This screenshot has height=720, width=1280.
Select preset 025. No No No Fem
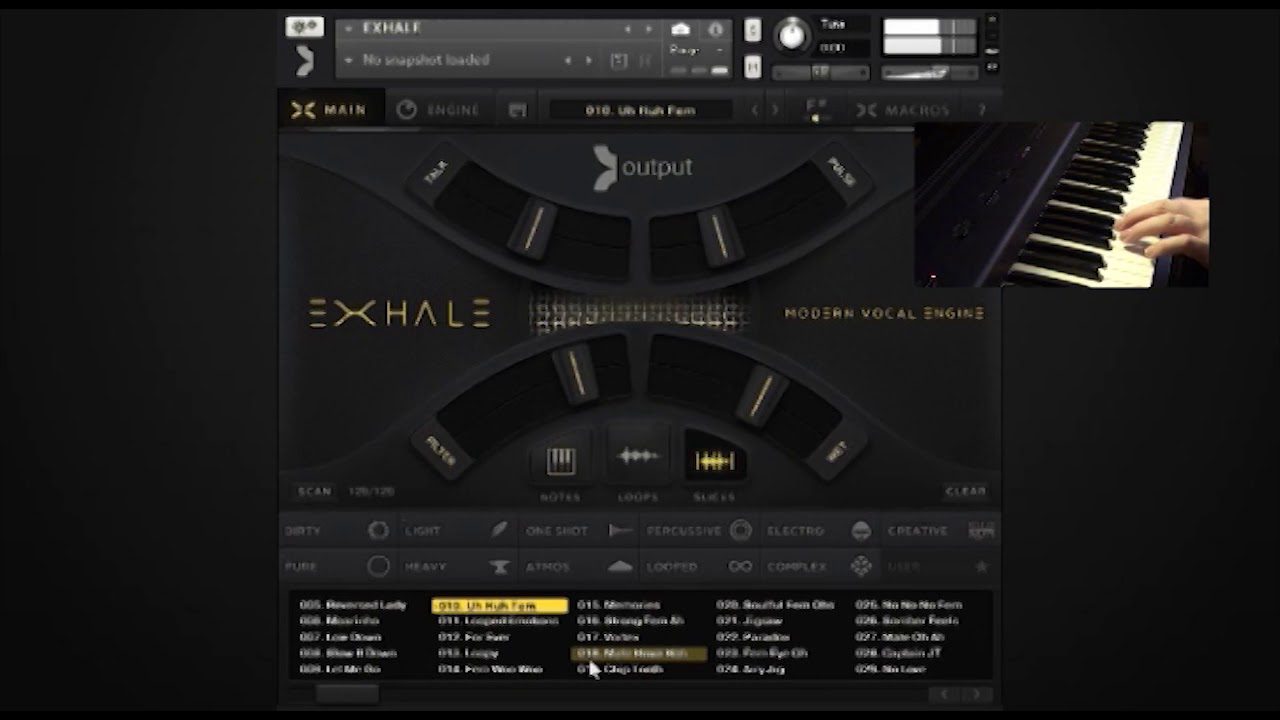[909, 605]
